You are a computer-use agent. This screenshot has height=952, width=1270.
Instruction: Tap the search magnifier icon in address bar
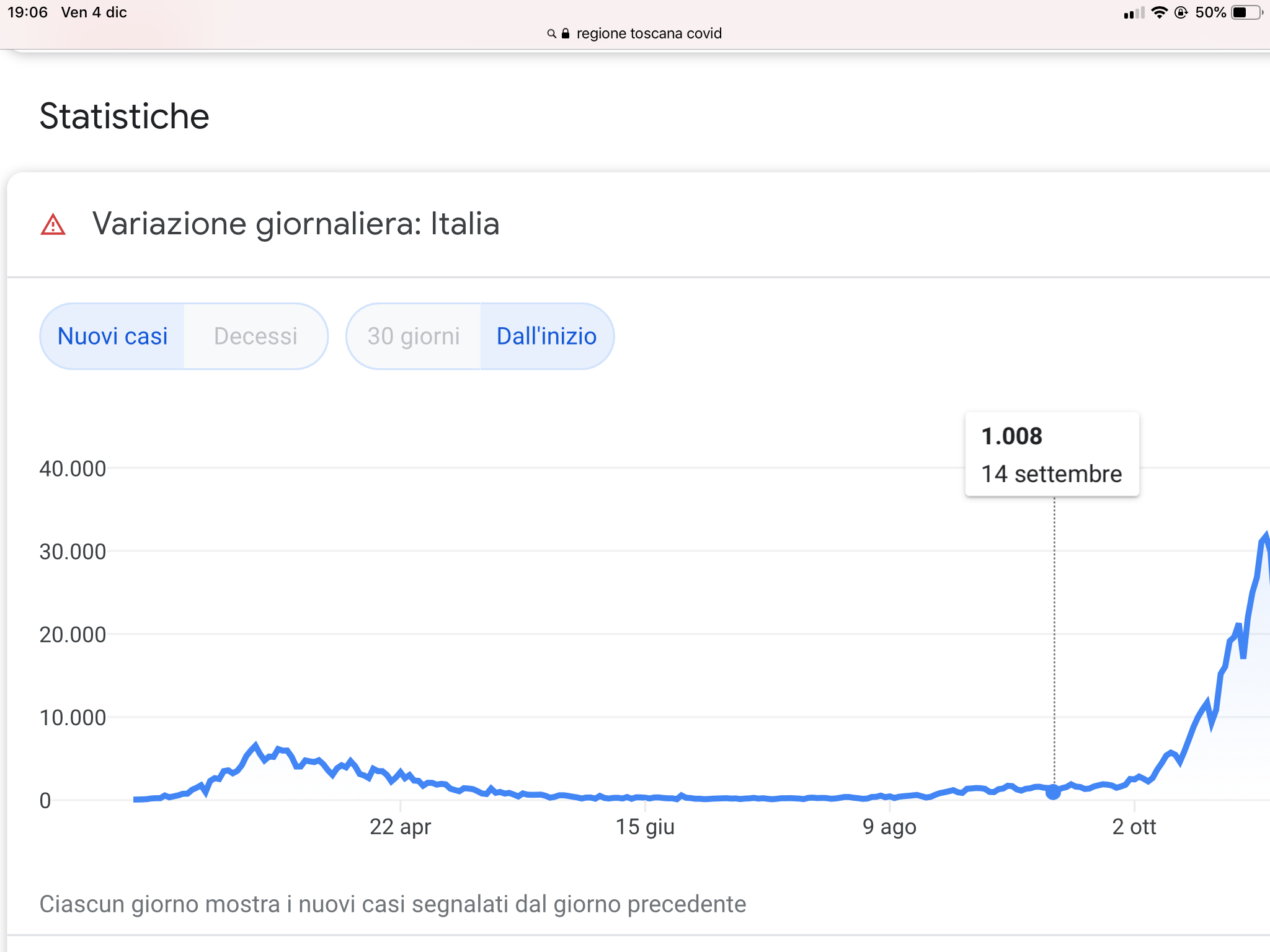click(551, 33)
